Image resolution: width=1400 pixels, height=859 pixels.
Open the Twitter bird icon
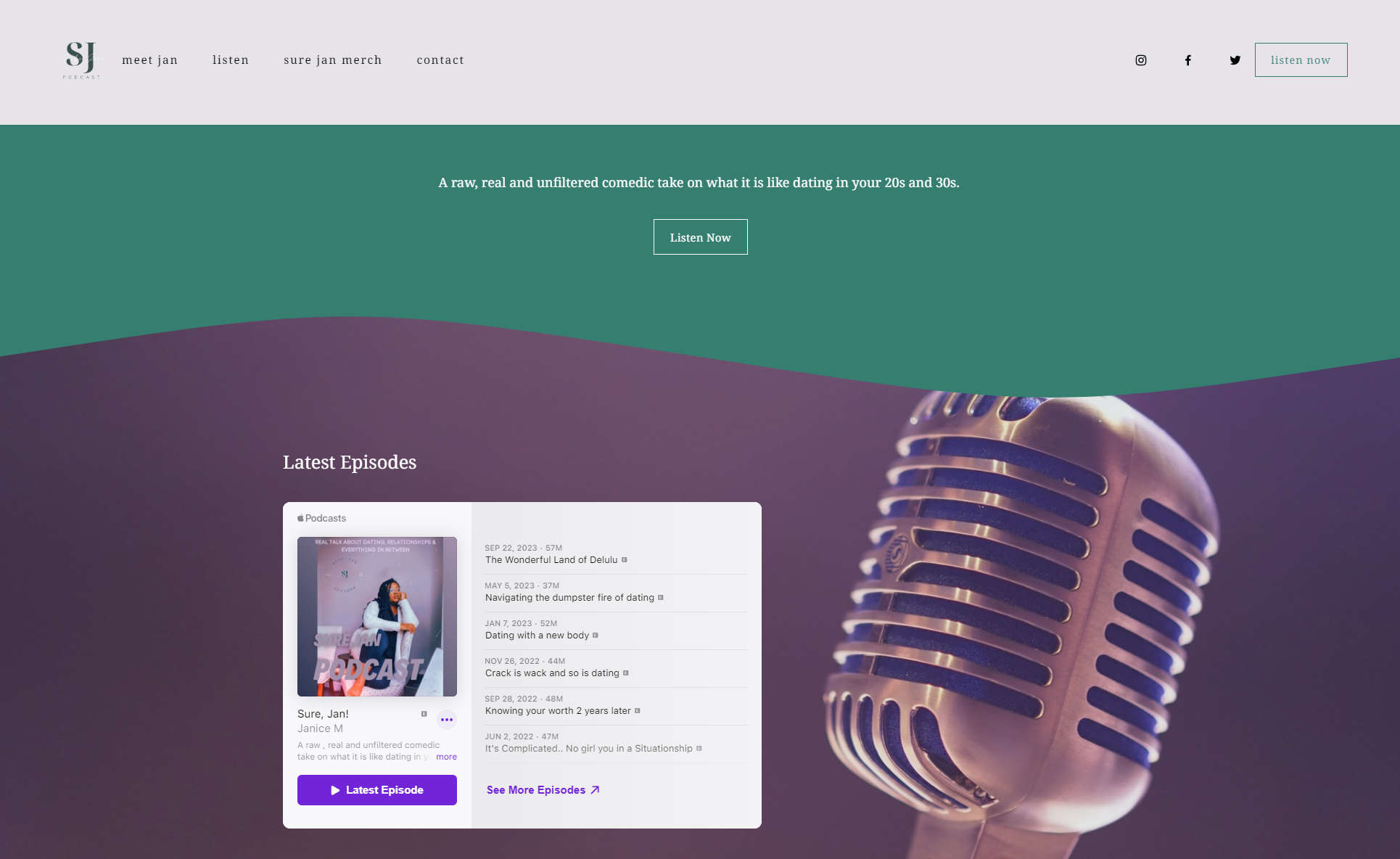coord(1235,60)
